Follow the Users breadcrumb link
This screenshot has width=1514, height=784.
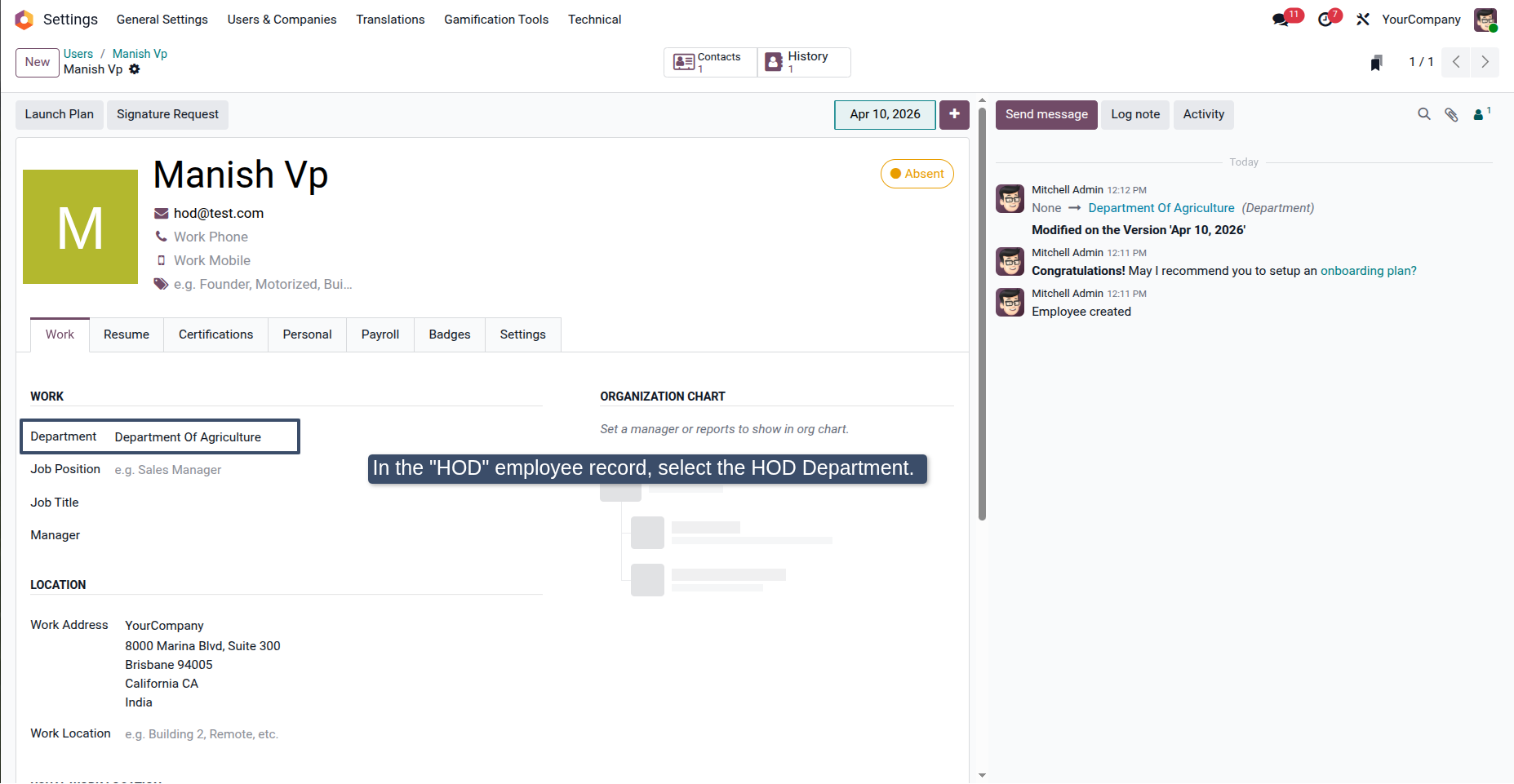[x=78, y=54]
